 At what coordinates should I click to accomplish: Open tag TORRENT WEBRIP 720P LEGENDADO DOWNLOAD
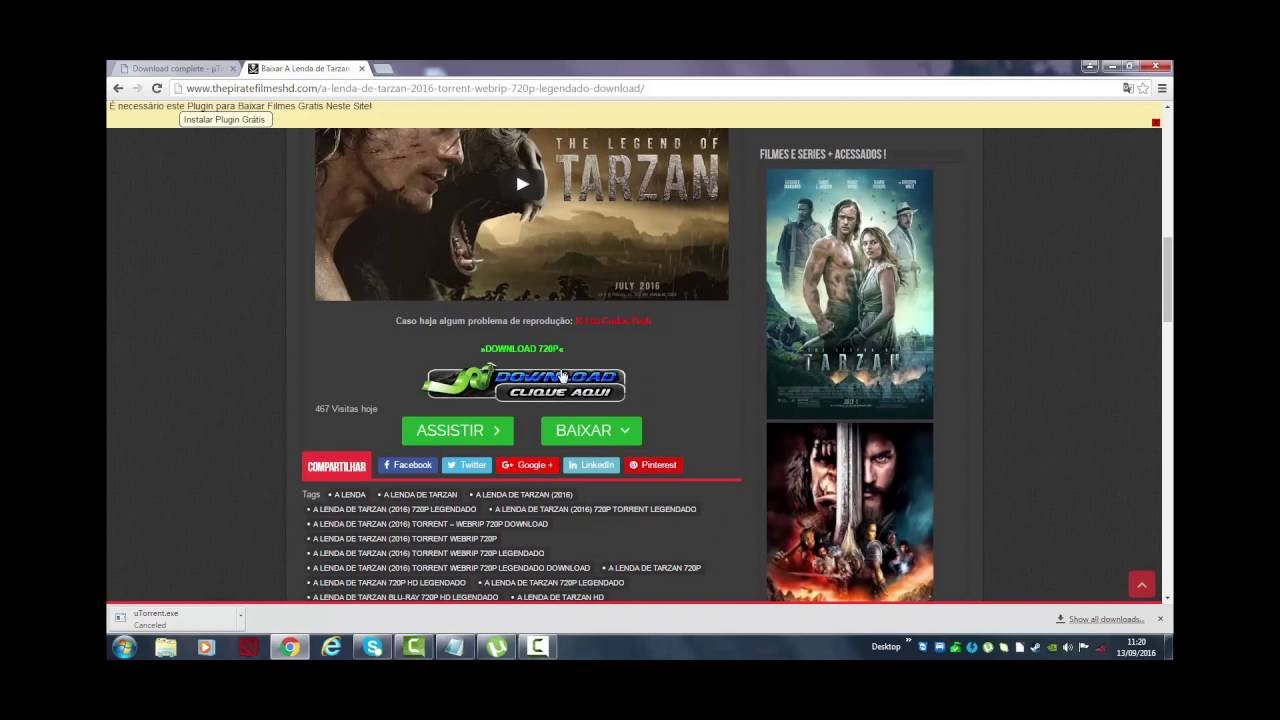pyautogui.click(x=451, y=568)
